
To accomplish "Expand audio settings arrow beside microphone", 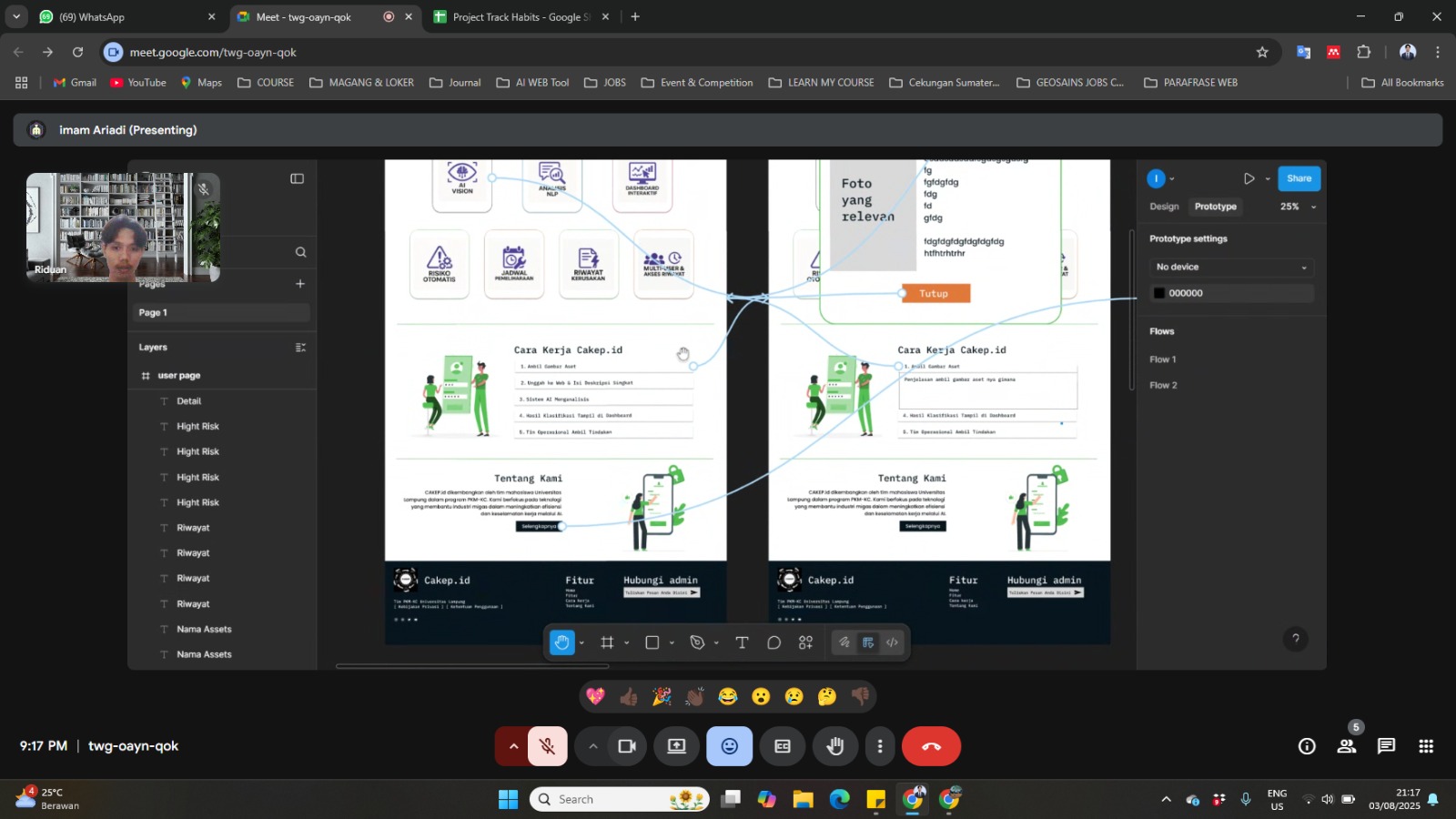I will 513,746.
